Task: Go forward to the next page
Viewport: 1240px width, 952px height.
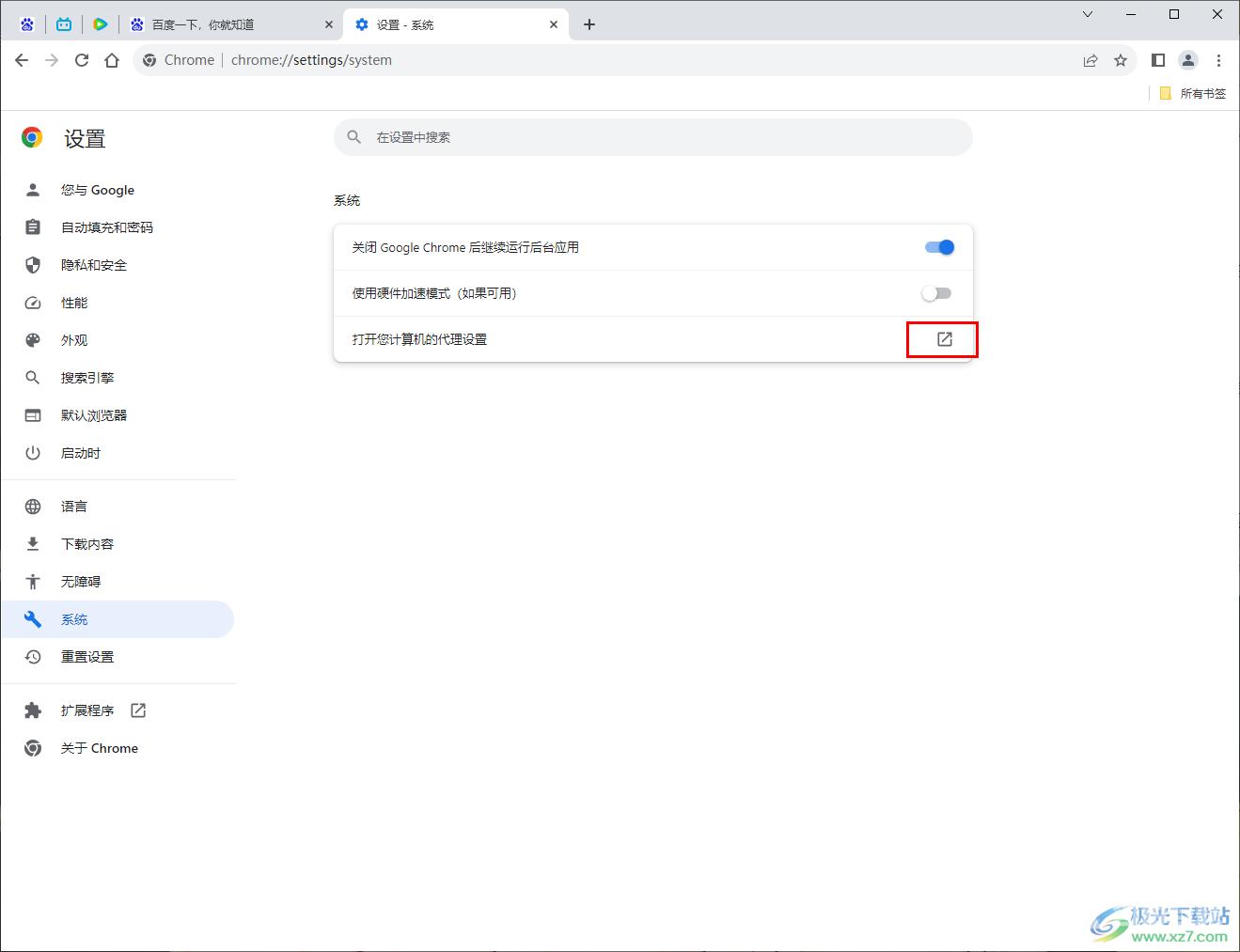Action: [x=52, y=60]
